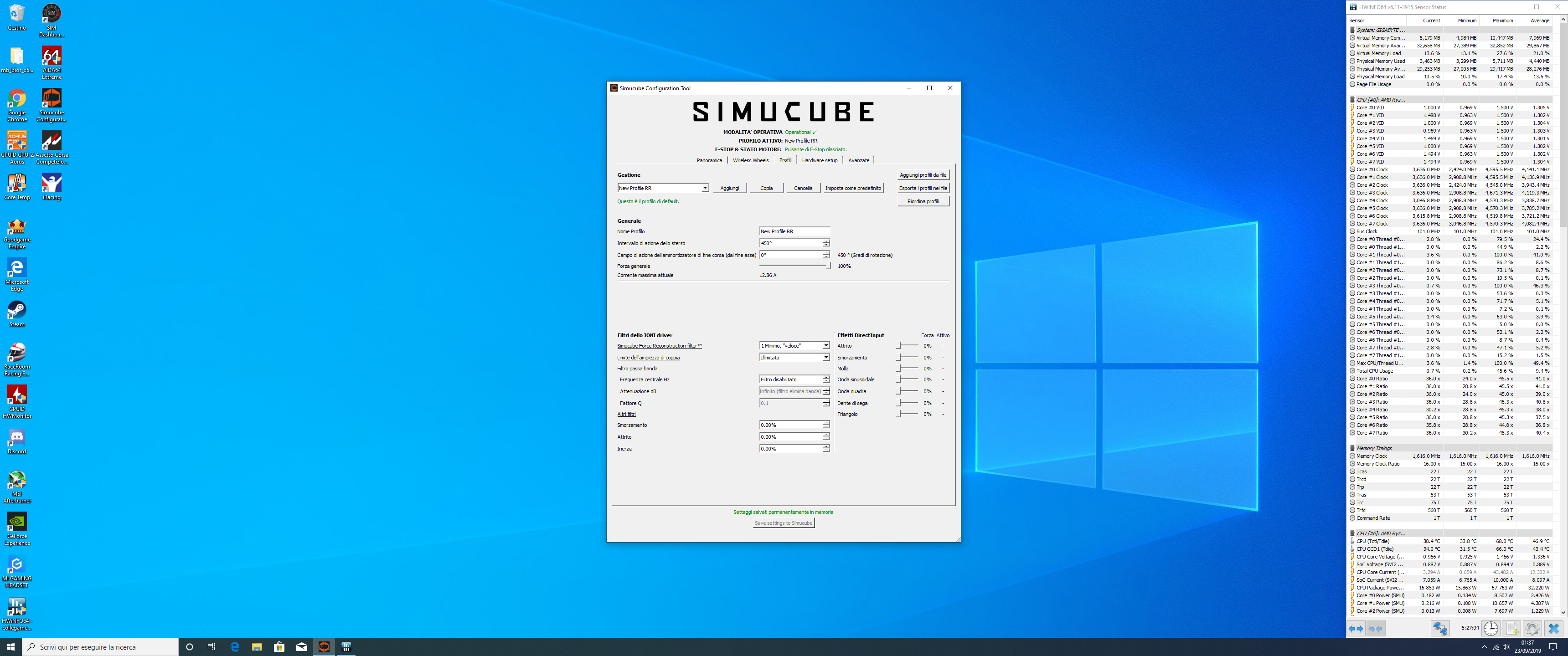The image size is (1568, 656).
Task: Open the Illimitato torque limit dropdown
Action: 825,358
